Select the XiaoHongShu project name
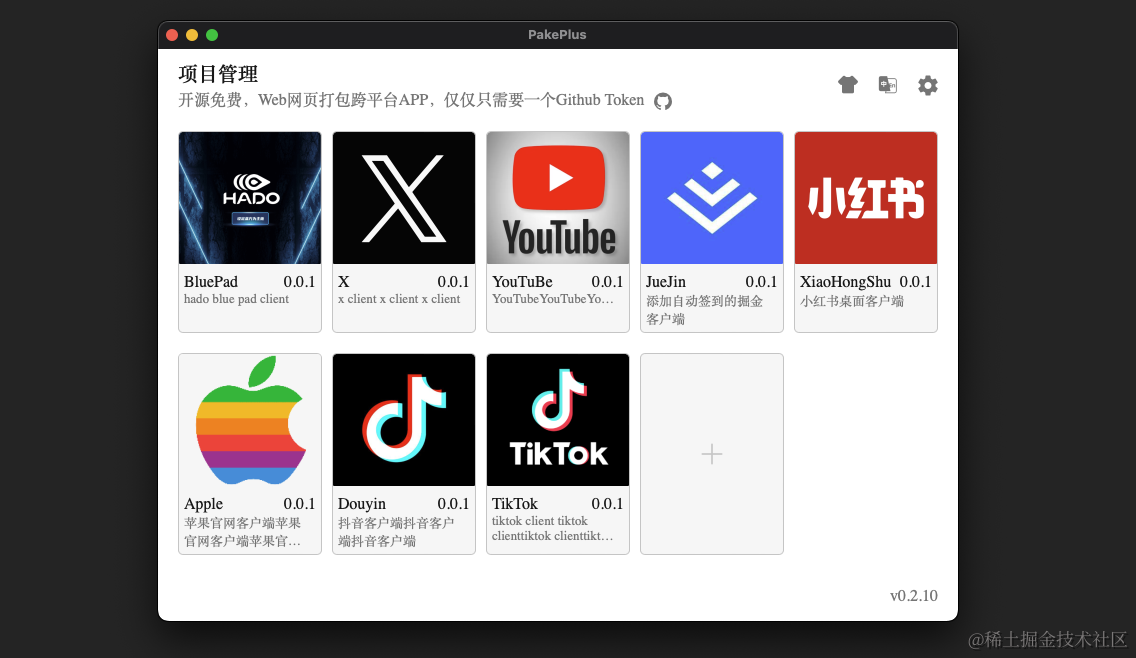The width and height of the screenshot is (1136, 658). [845, 282]
